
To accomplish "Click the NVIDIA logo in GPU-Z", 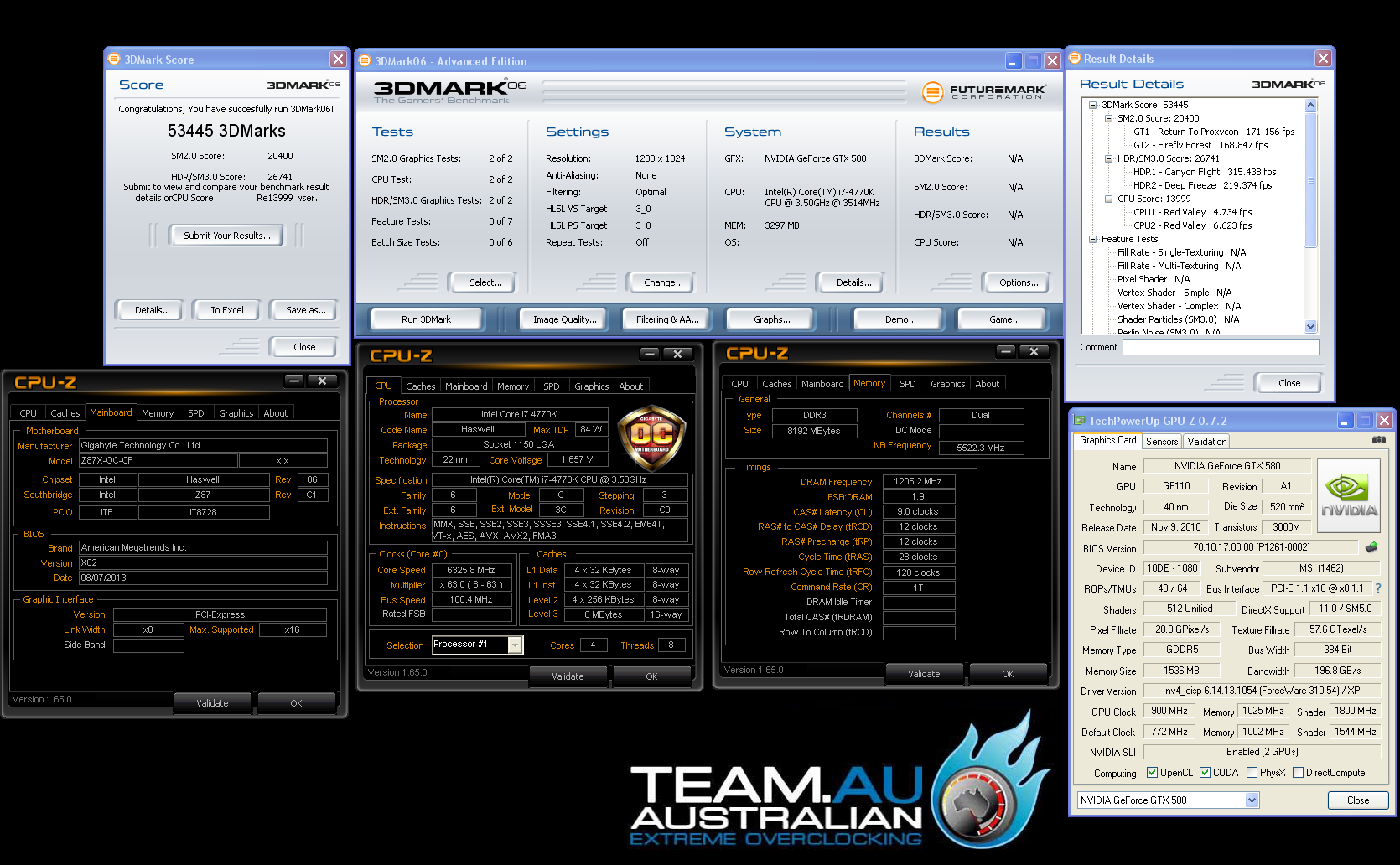I will [x=1349, y=495].
